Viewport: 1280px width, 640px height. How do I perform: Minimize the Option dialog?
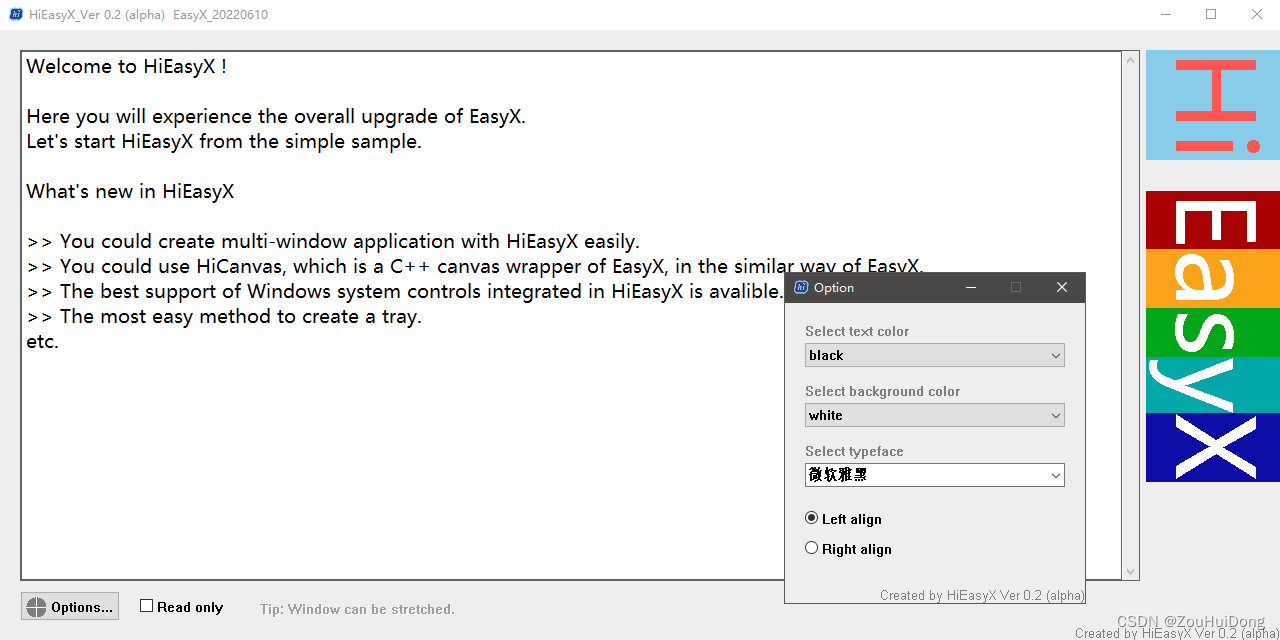(x=971, y=287)
